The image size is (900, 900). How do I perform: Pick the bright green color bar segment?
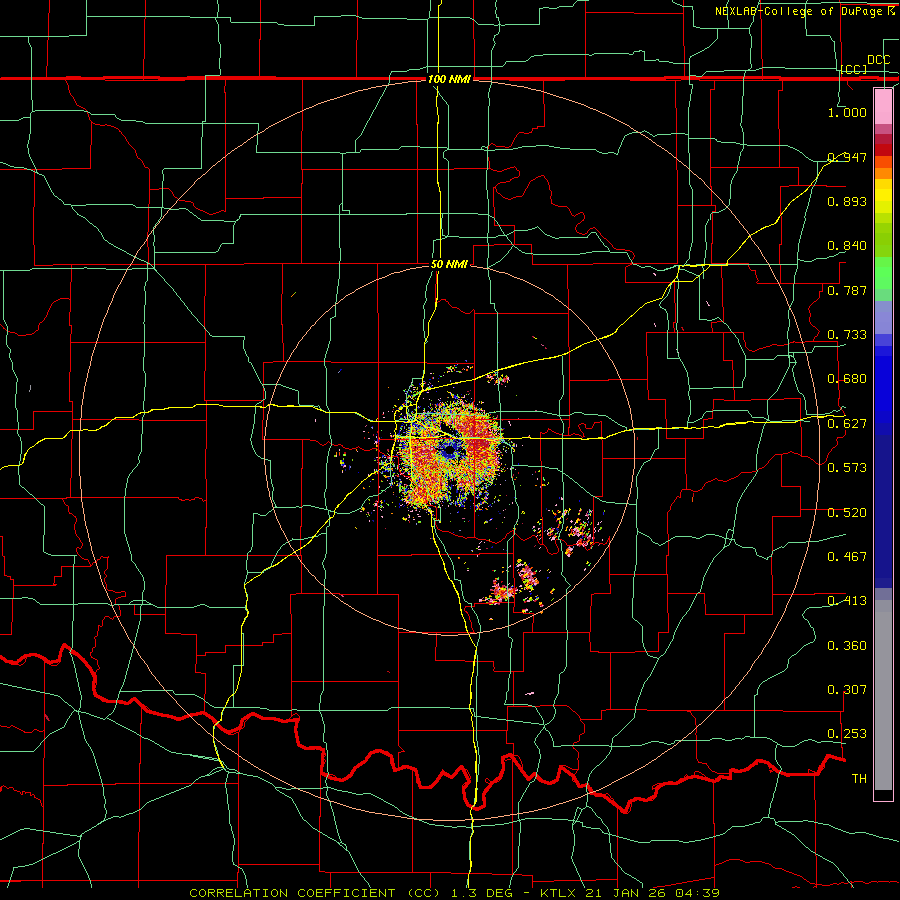tap(883, 273)
